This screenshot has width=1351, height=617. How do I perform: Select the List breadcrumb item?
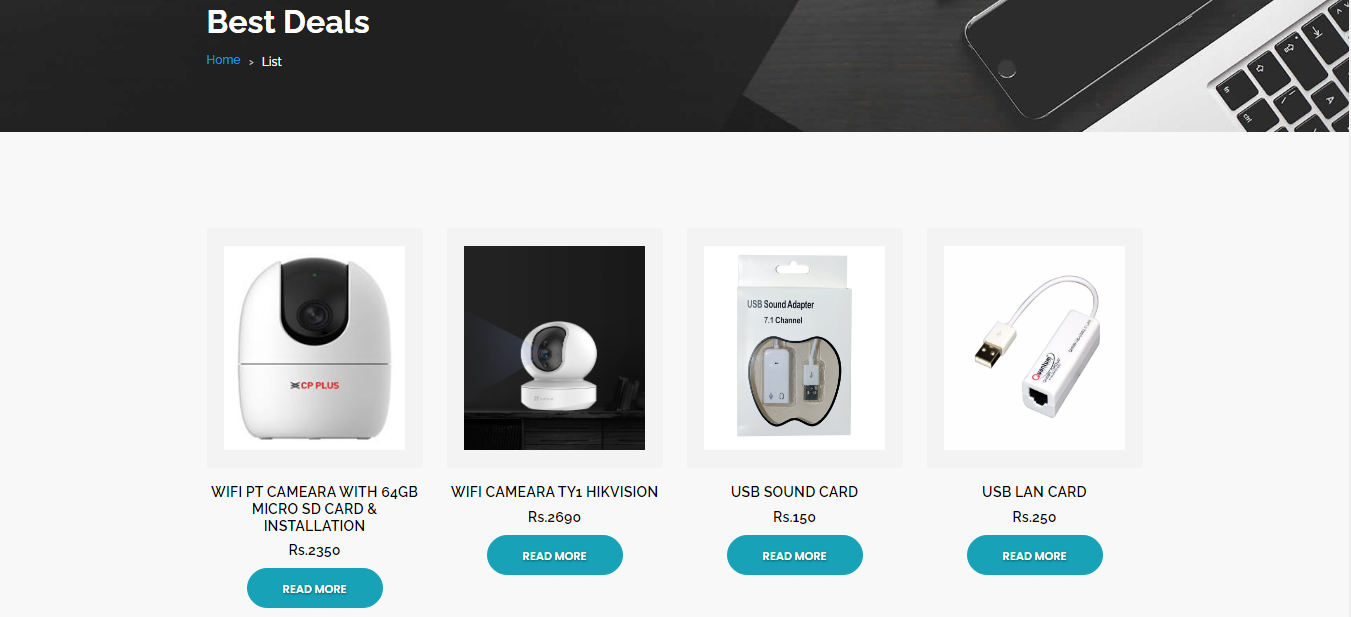pyautogui.click(x=272, y=61)
